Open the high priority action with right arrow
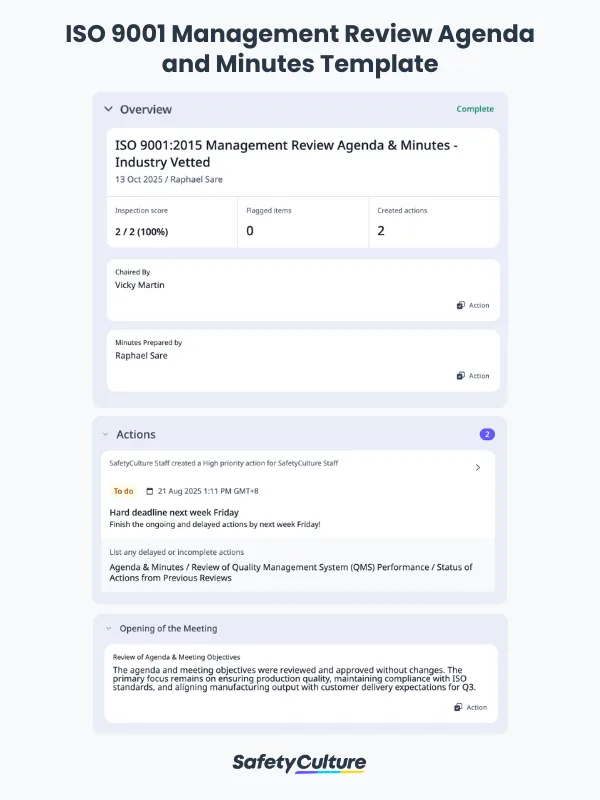600x800 pixels. tap(478, 467)
